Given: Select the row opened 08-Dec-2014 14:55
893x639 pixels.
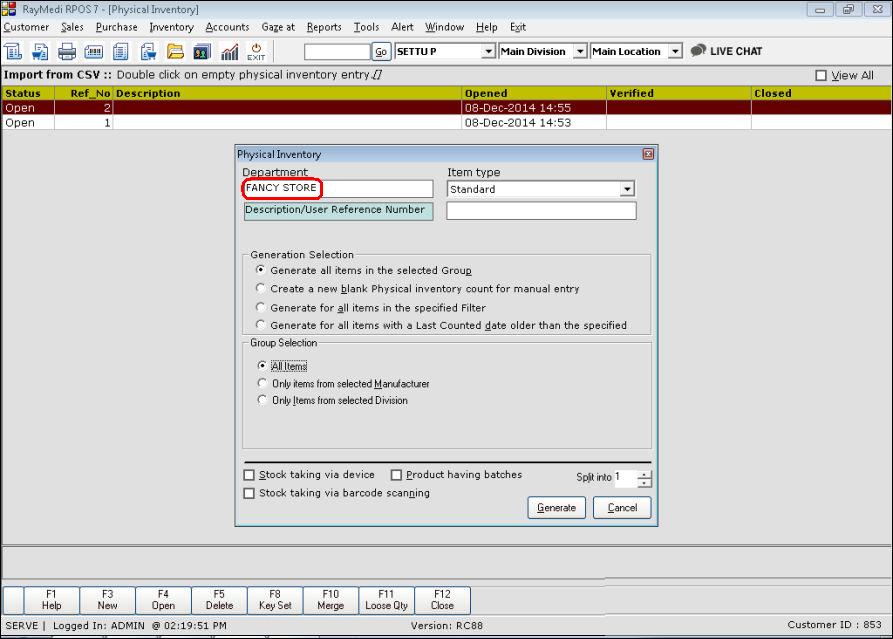Looking at the screenshot, I should [x=446, y=108].
